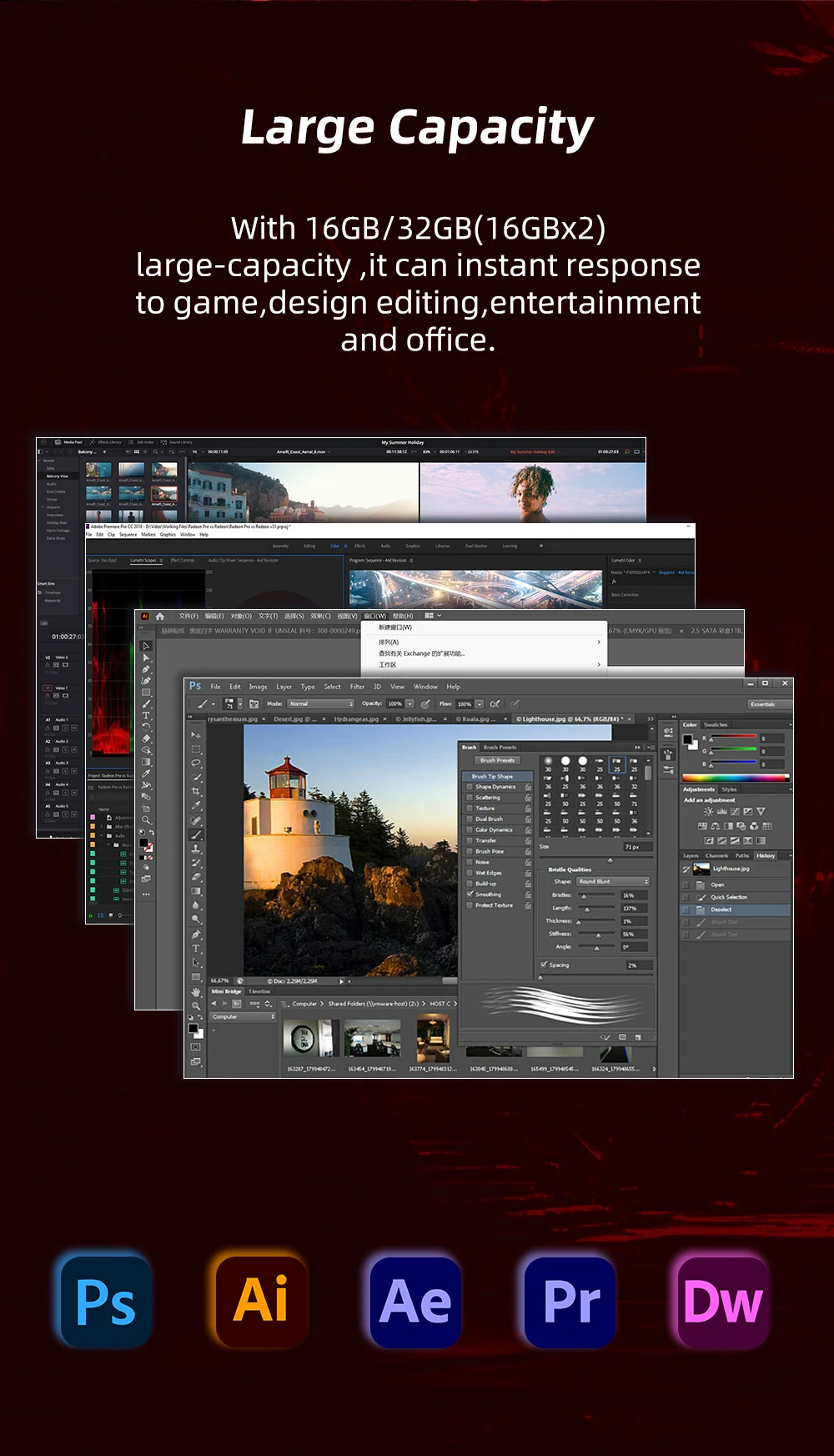
Task: Click the RGB color spectrum ramp
Action: tap(736, 778)
